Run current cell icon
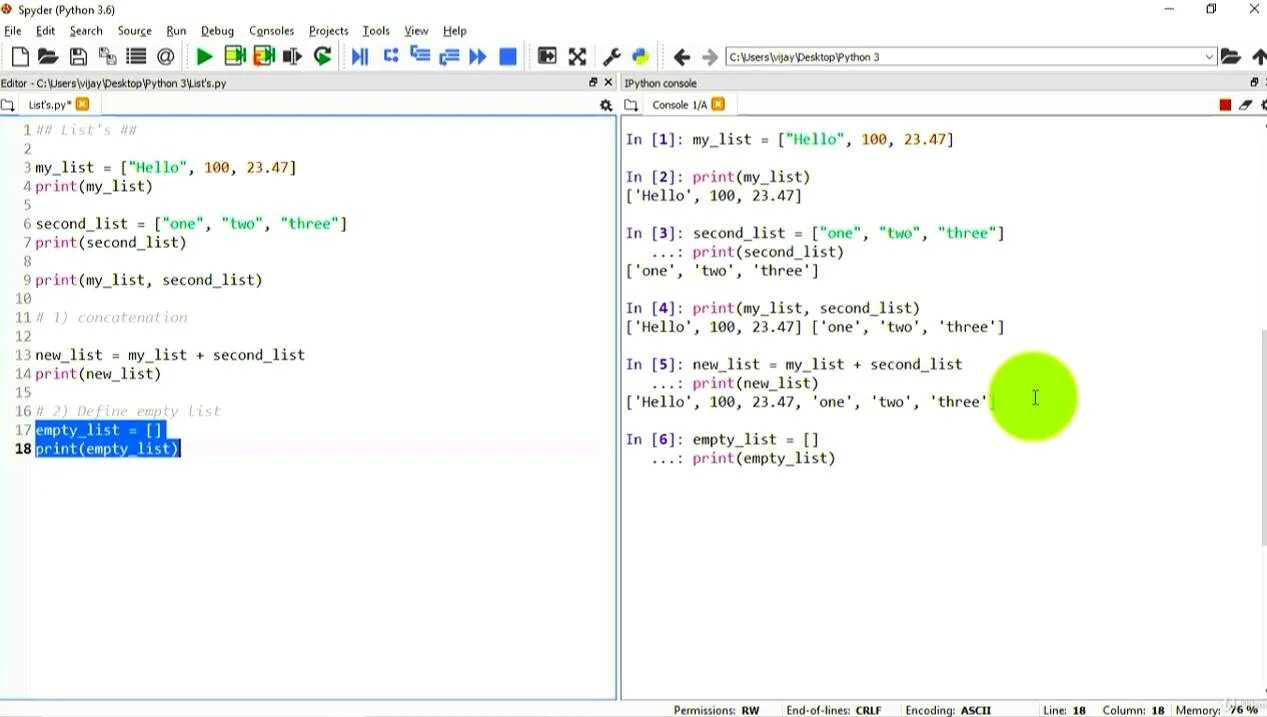The image size is (1267, 717). point(235,57)
